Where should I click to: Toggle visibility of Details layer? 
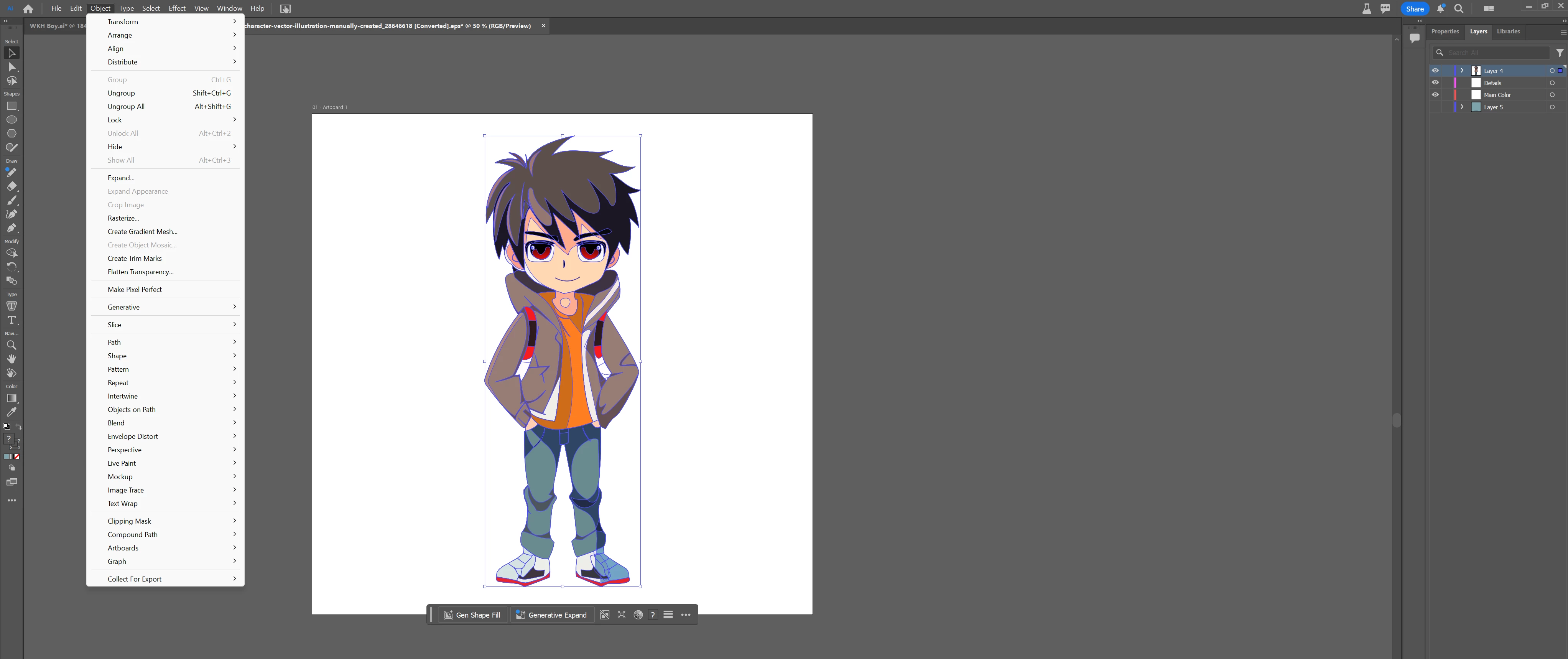[1435, 83]
